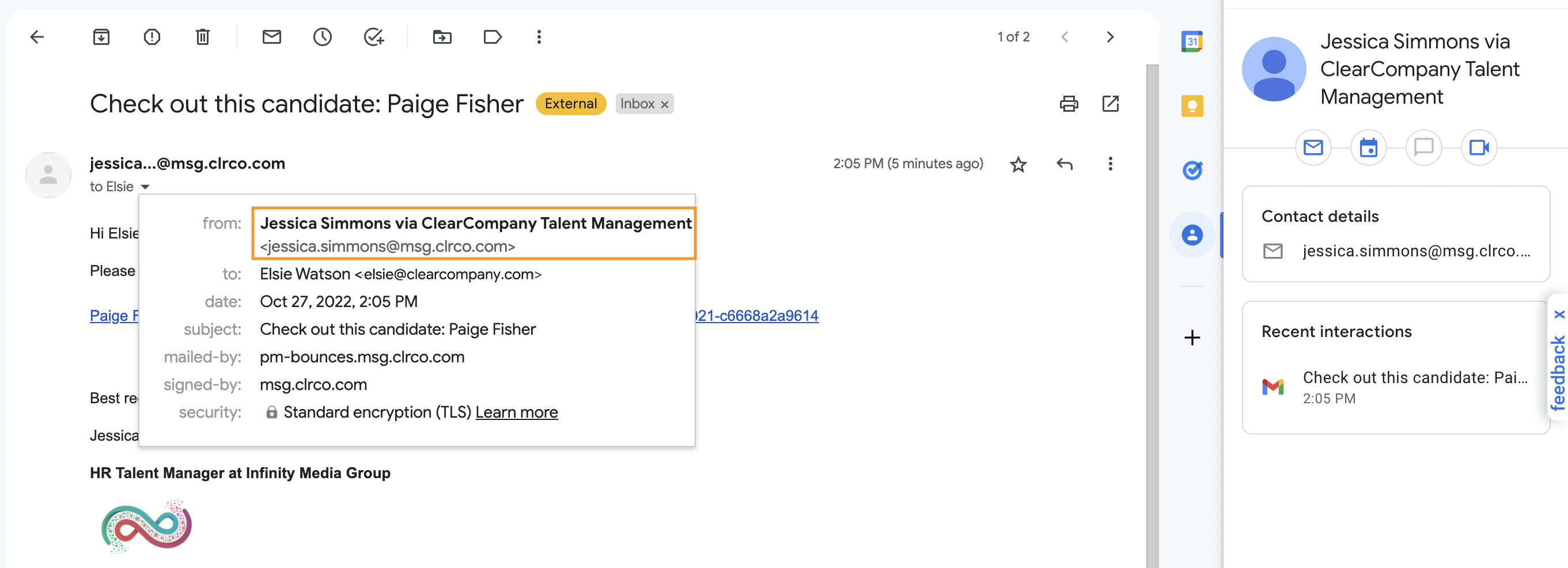
Task: Open the feedback side tab
Action: point(1558,374)
